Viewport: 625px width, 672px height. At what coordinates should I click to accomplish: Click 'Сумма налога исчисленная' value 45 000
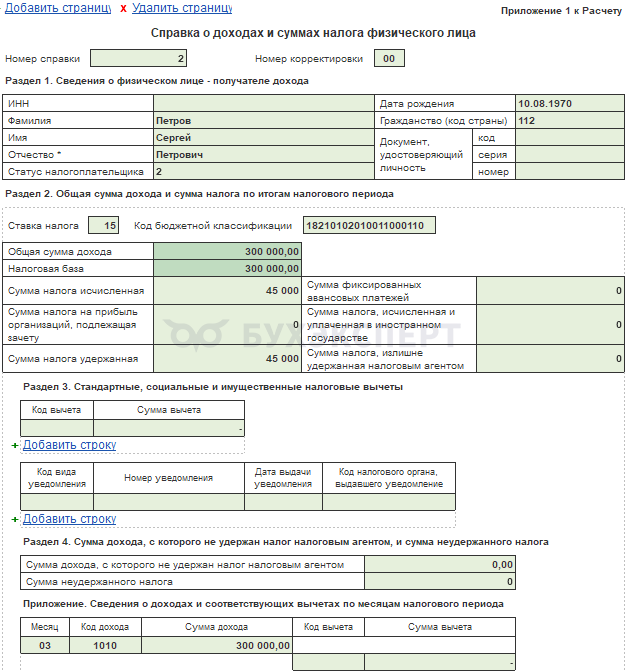(227, 290)
